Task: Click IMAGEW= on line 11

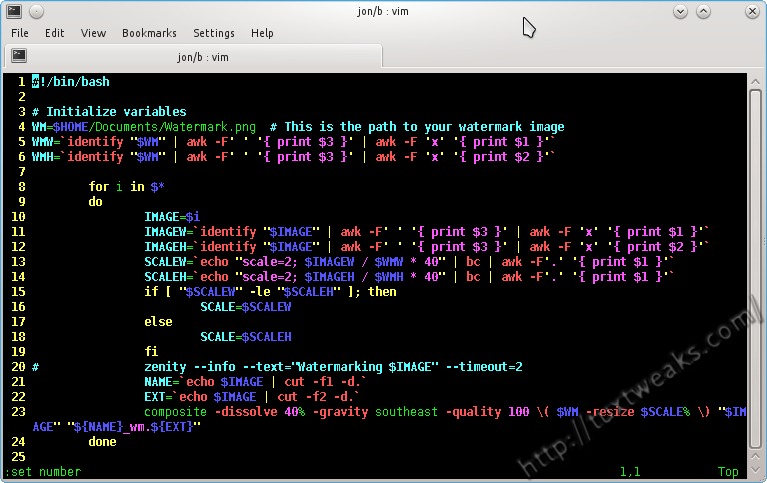Action: 169,231
